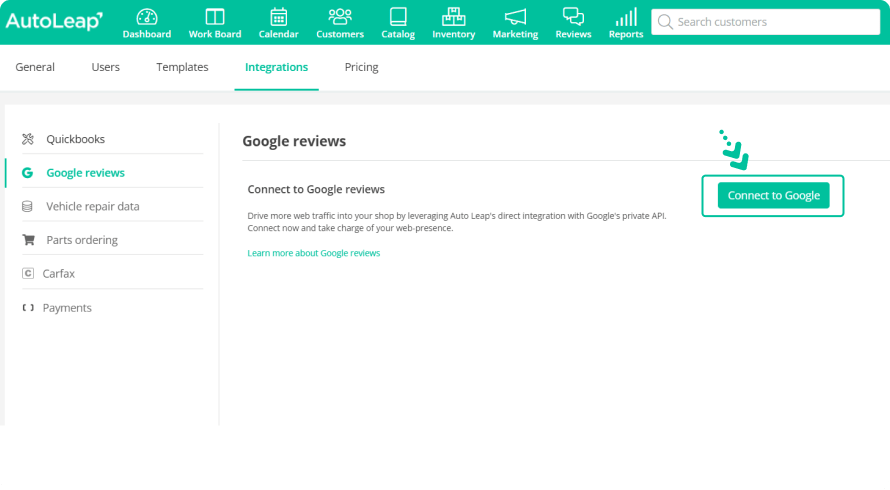This screenshot has height=490, width=890.
Task: Open the Work Board icon
Action: coord(214,18)
